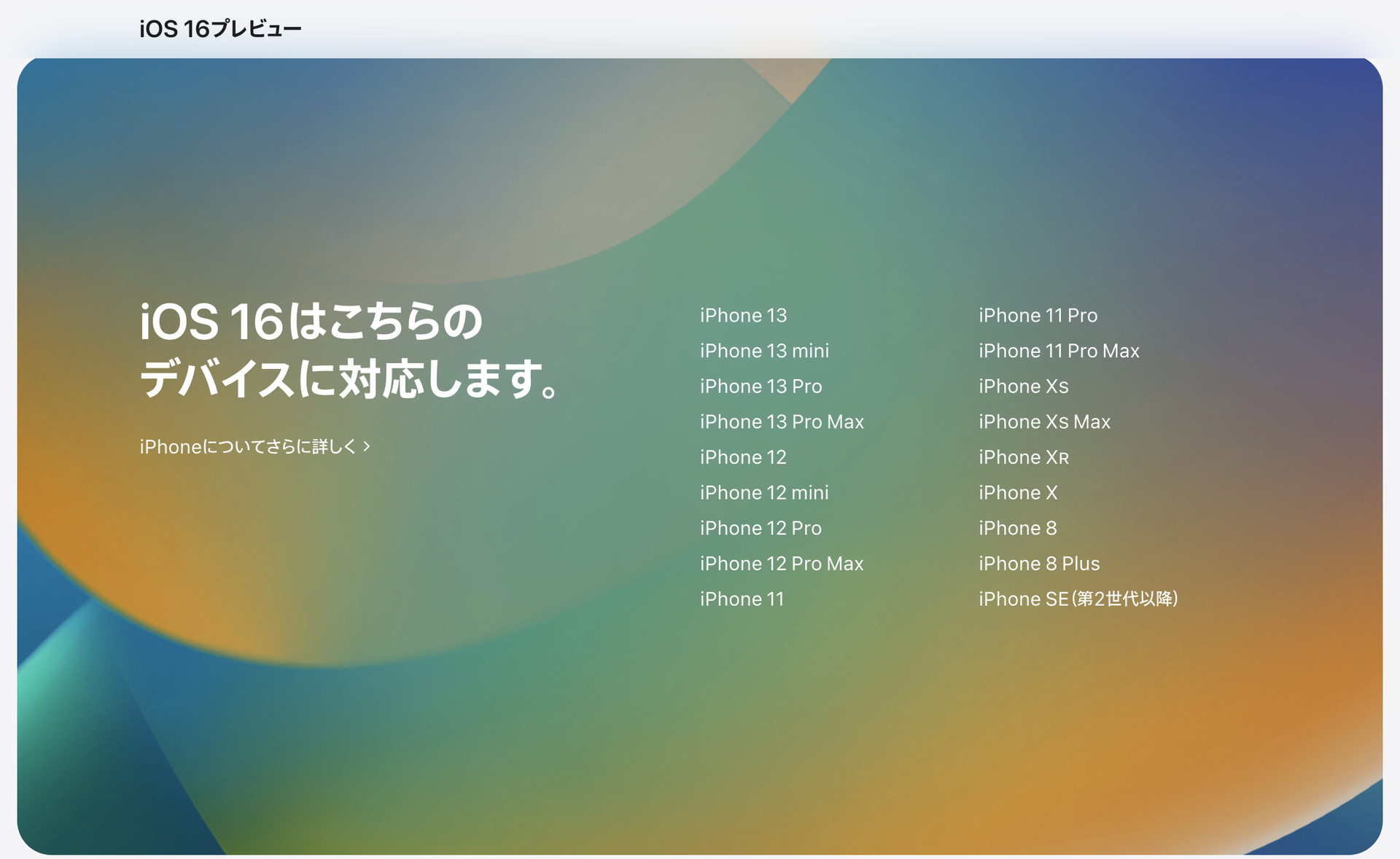1400x859 pixels.
Task: Click the 'iPhone 12 mini' entry
Action: tap(764, 493)
